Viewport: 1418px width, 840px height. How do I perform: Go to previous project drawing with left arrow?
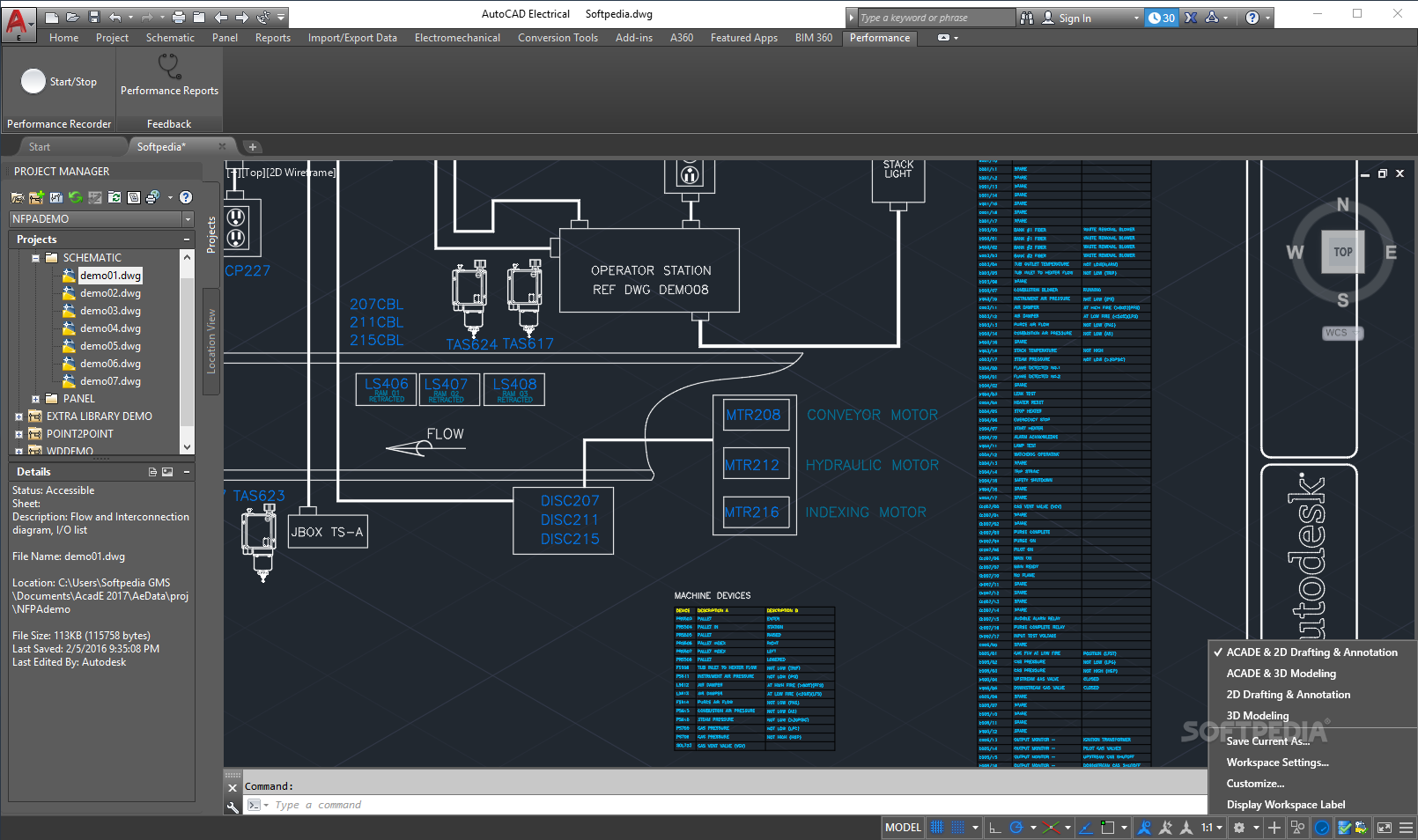[x=221, y=17]
